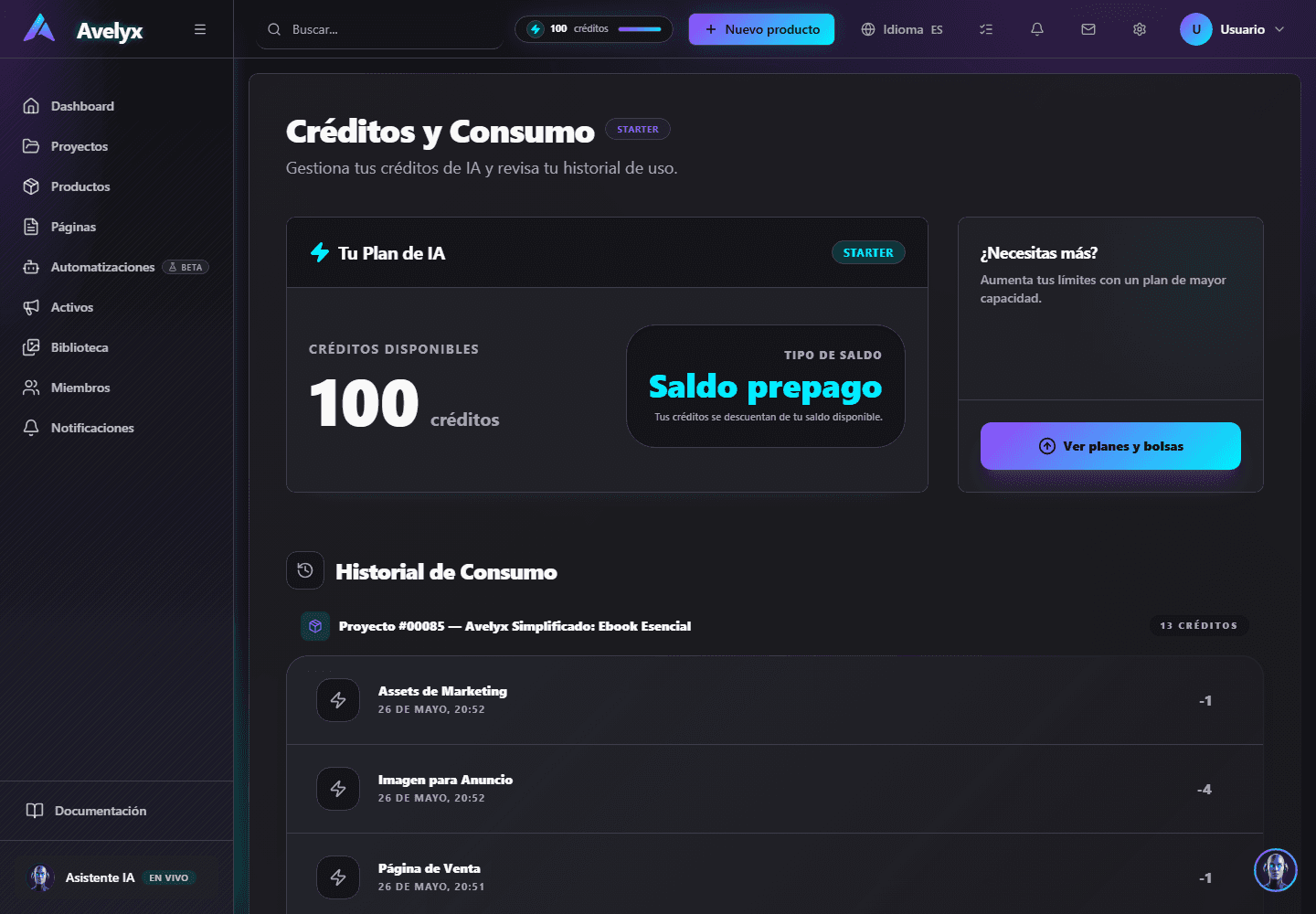This screenshot has width=1316, height=914.
Task: Focus the Buscar search field
Action: 380,29
